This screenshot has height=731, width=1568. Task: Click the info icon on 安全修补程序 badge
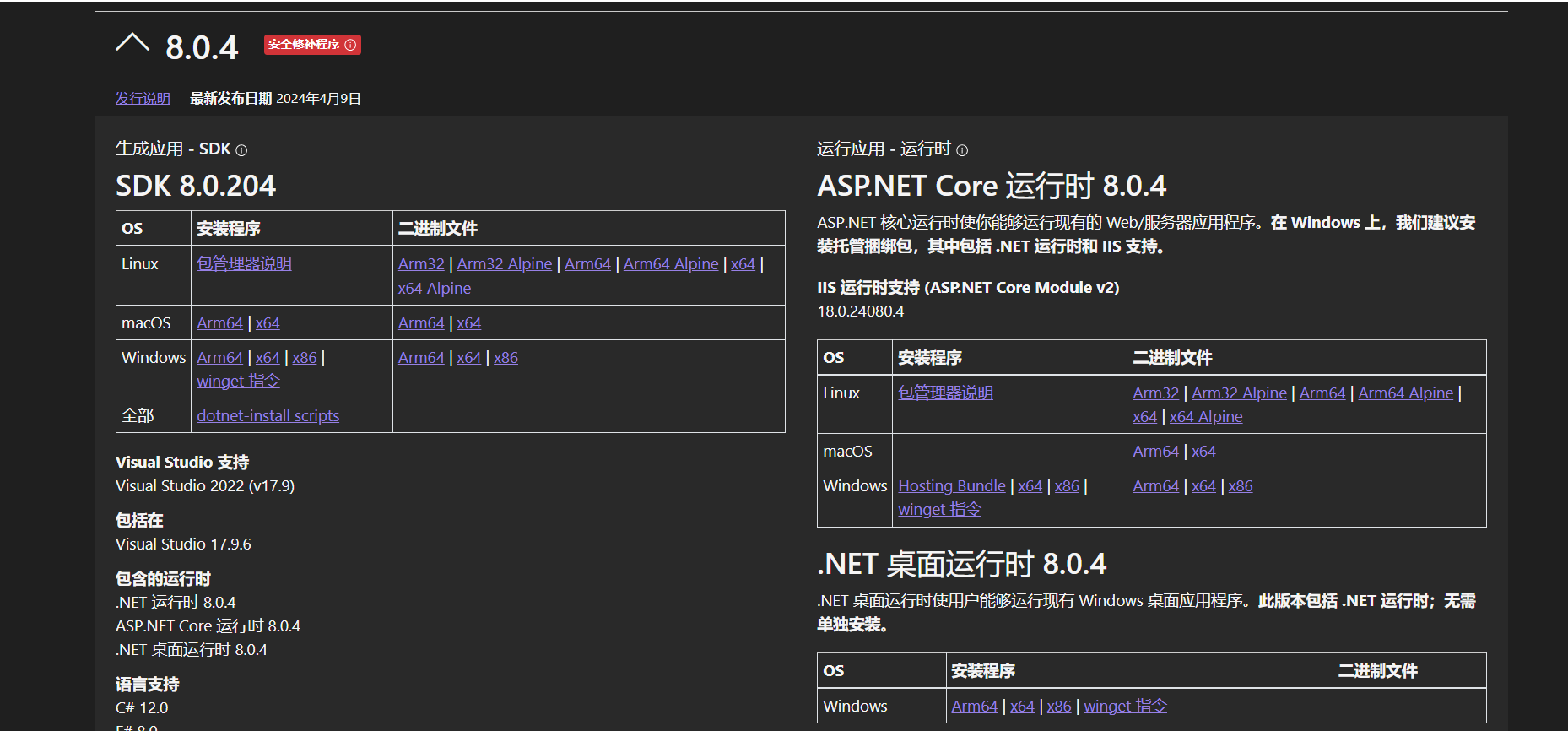tap(351, 45)
